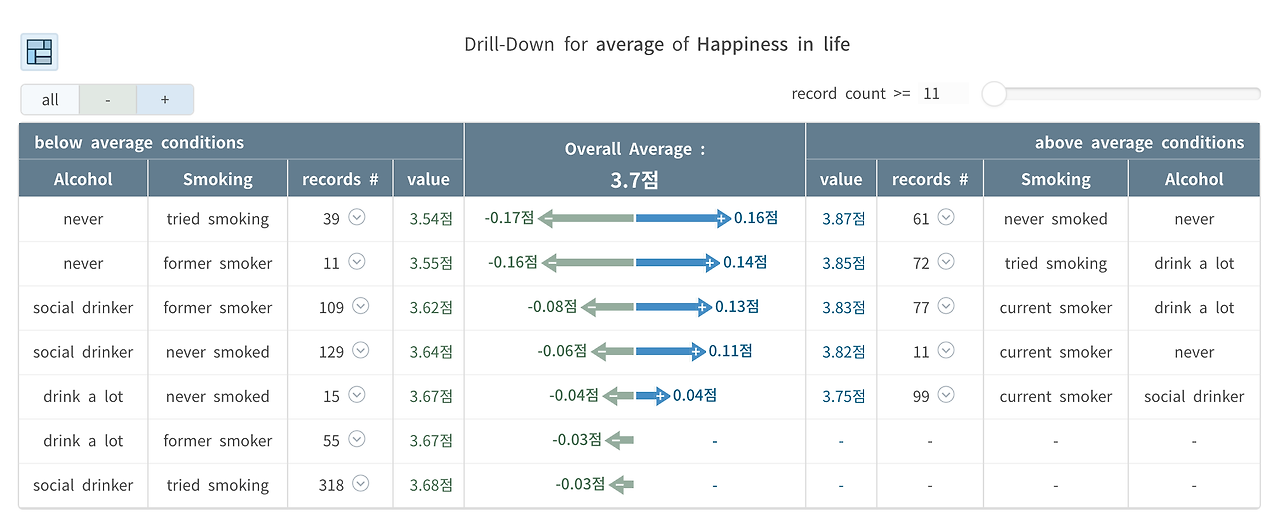The image size is (1280, 530).
Task: Click 'current smoker' in the 77 records row
Action: pyautogui.click(x=1056, y=308)
